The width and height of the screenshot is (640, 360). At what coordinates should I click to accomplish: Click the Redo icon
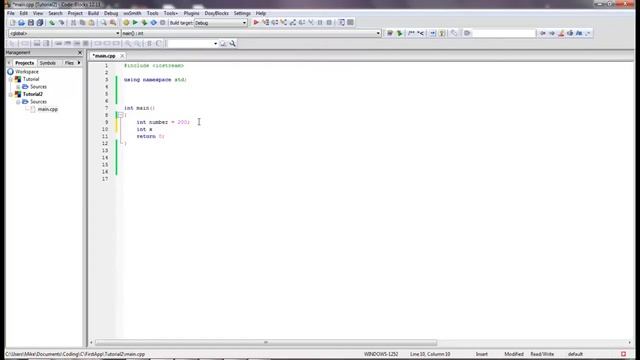[x=61, y=23]
